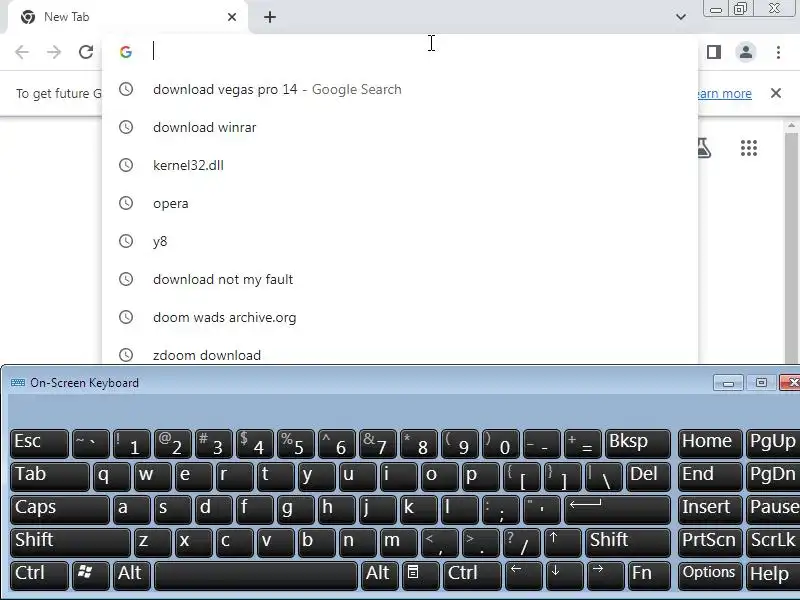Choose suggestion kernel32.dll

399,165
